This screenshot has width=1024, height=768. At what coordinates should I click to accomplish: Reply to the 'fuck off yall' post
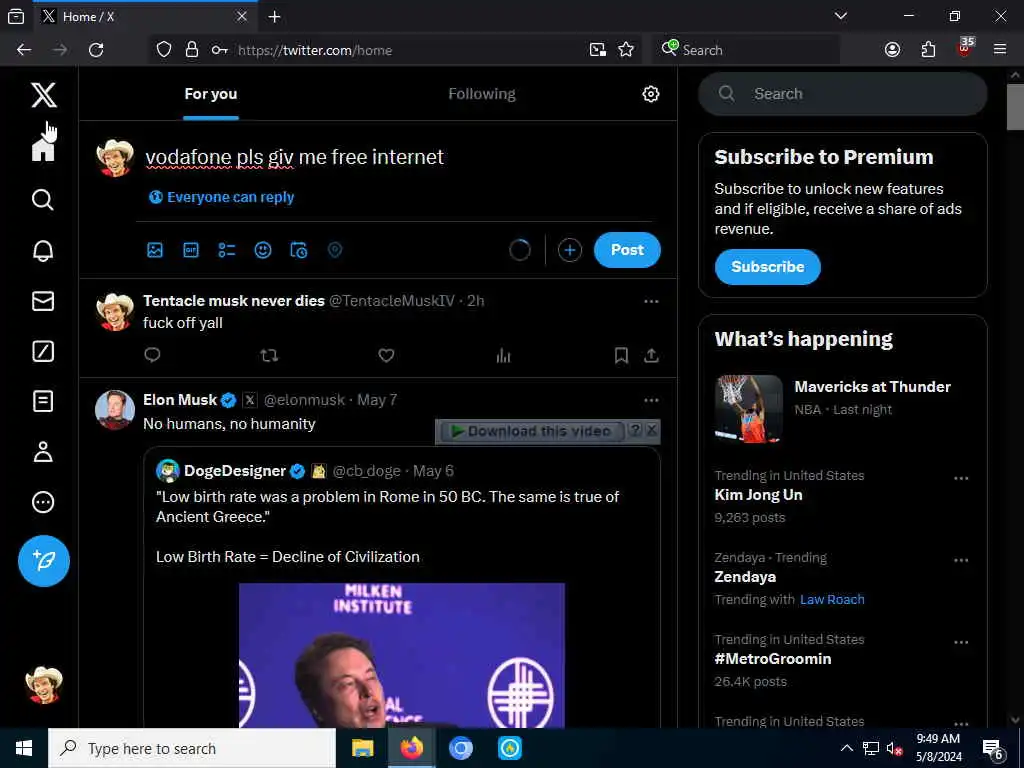point(152,355)
